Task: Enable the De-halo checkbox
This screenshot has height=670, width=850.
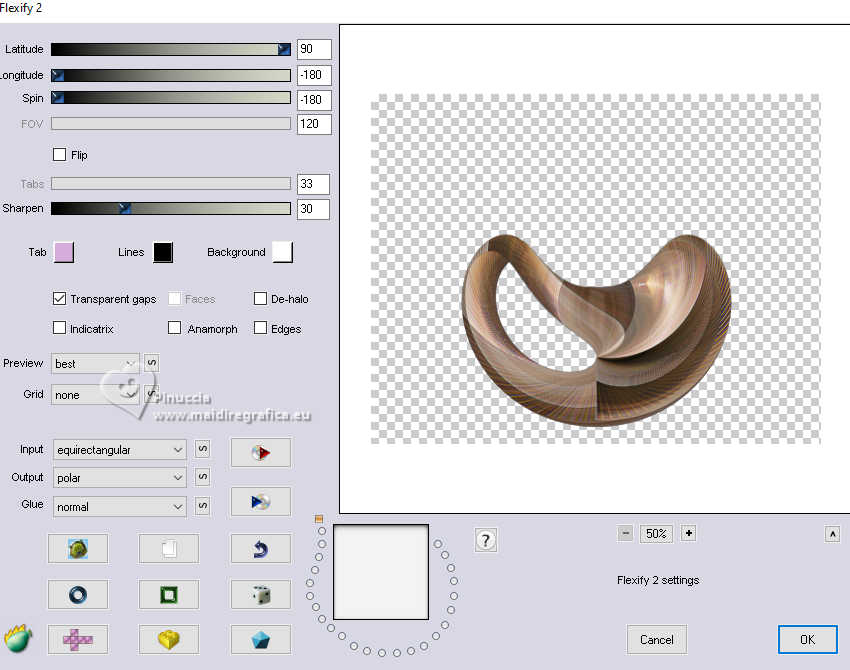Action: [x=260, y=299]
